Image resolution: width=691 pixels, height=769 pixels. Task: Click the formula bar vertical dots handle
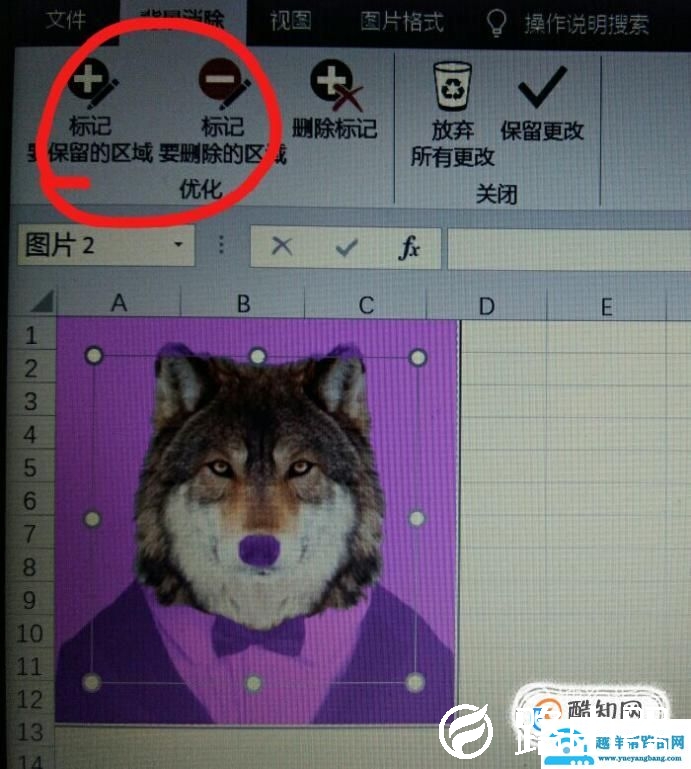(221, 245)
